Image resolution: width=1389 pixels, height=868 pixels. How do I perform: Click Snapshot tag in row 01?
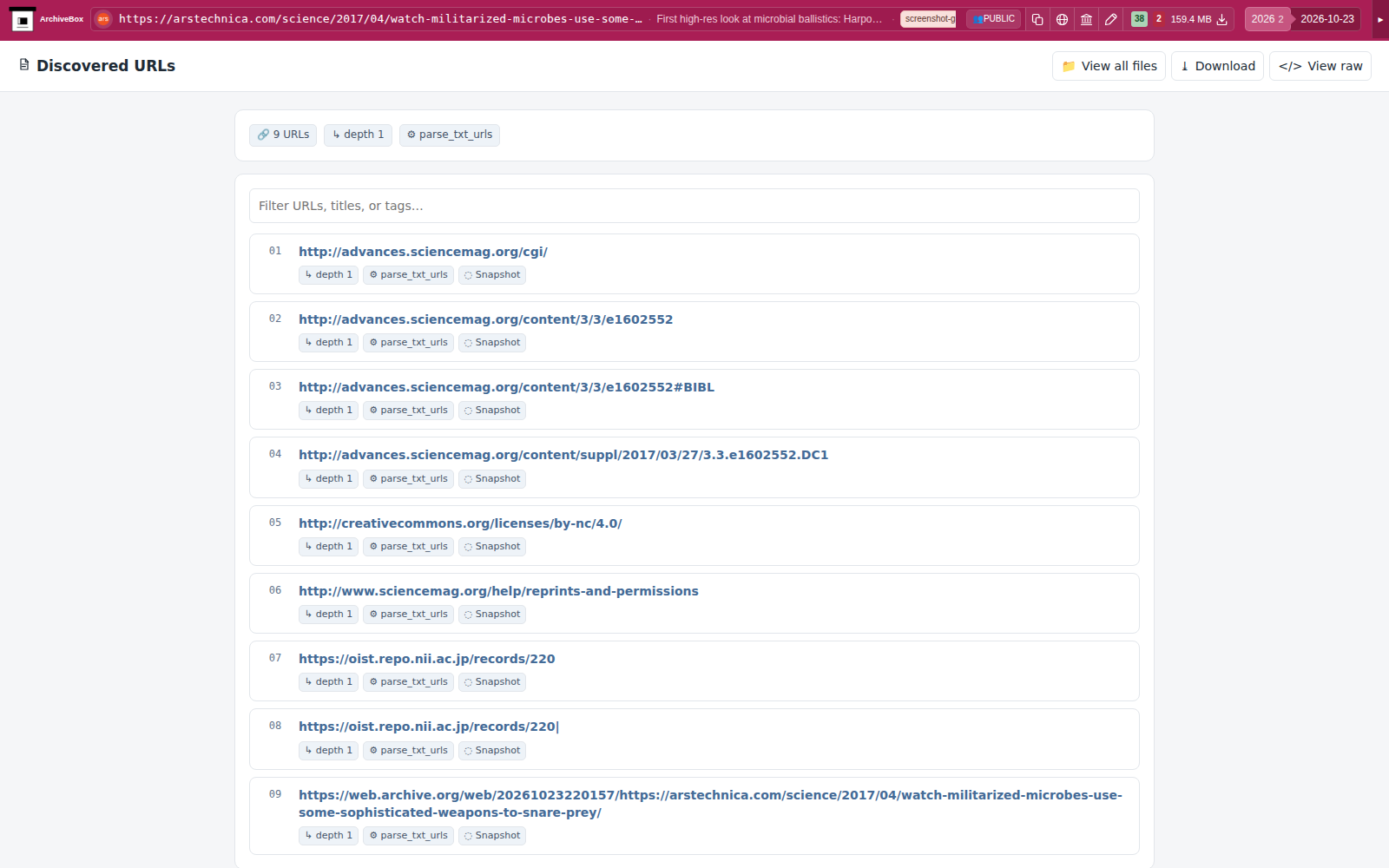coord(492,275)
